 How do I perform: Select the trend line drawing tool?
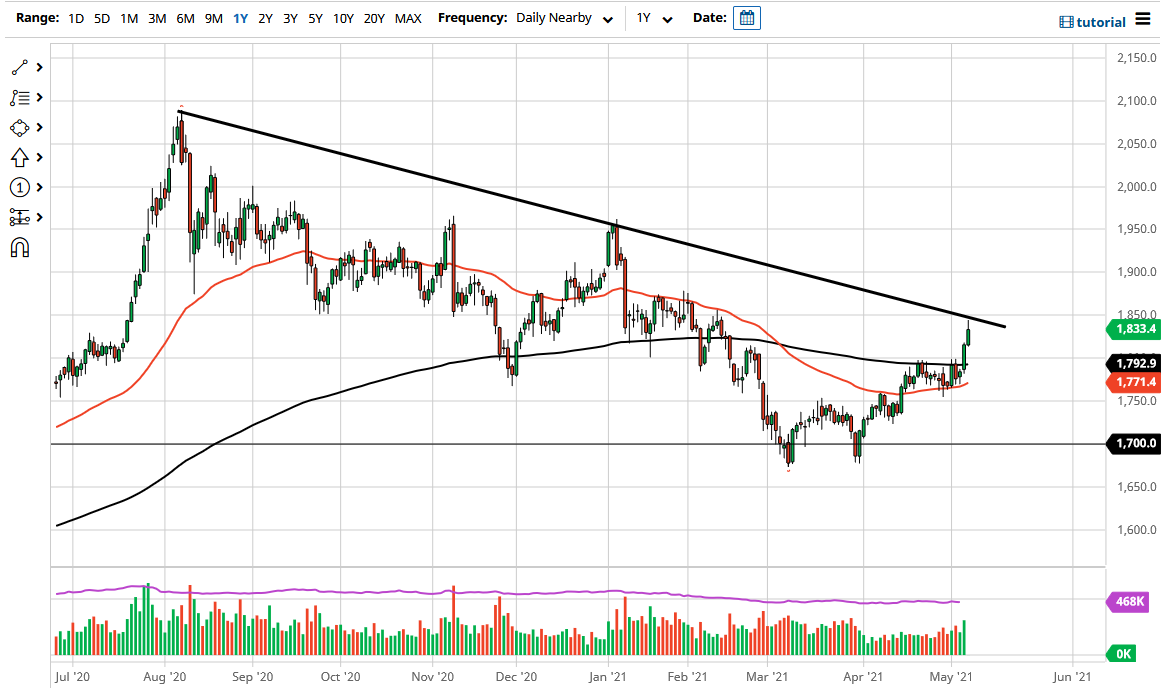(x=19, y=67)
